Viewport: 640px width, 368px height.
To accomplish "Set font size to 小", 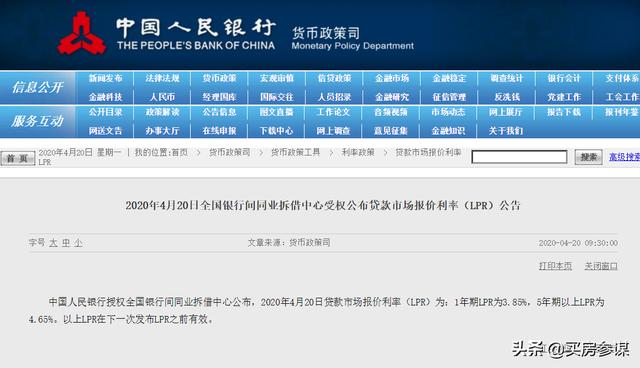I will [x=78, y=243].
